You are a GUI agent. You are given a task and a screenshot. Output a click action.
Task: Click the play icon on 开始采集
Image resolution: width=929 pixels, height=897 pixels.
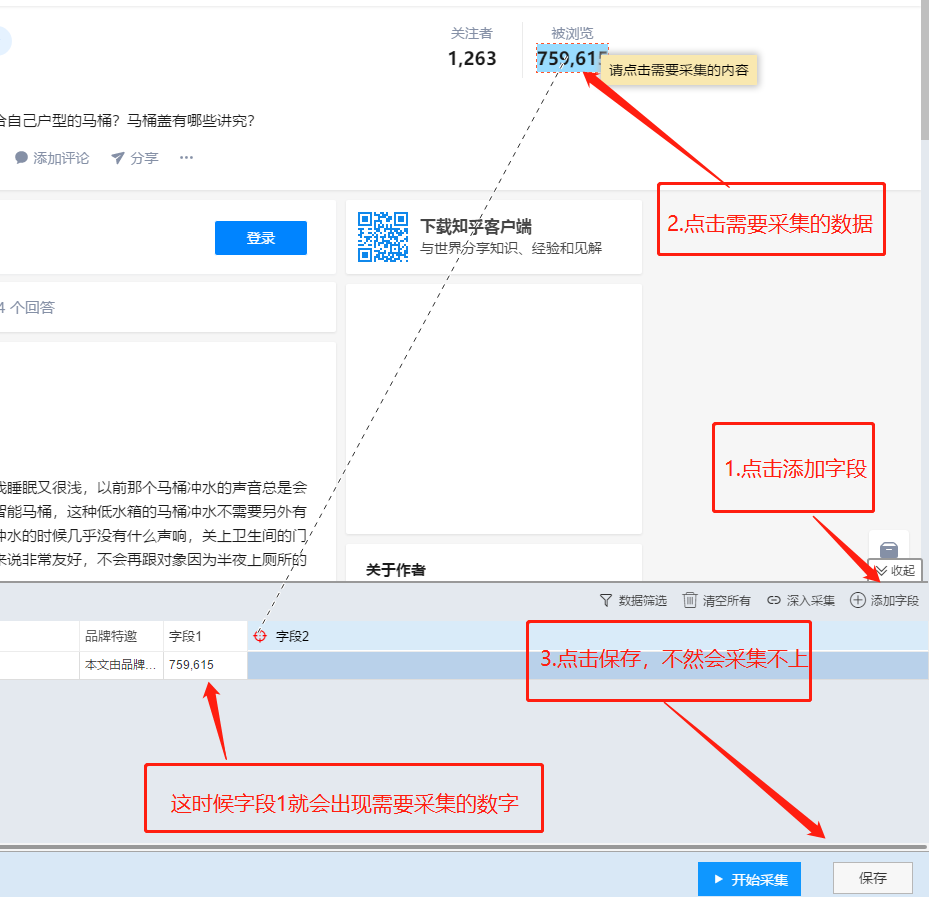coord(718,880)
